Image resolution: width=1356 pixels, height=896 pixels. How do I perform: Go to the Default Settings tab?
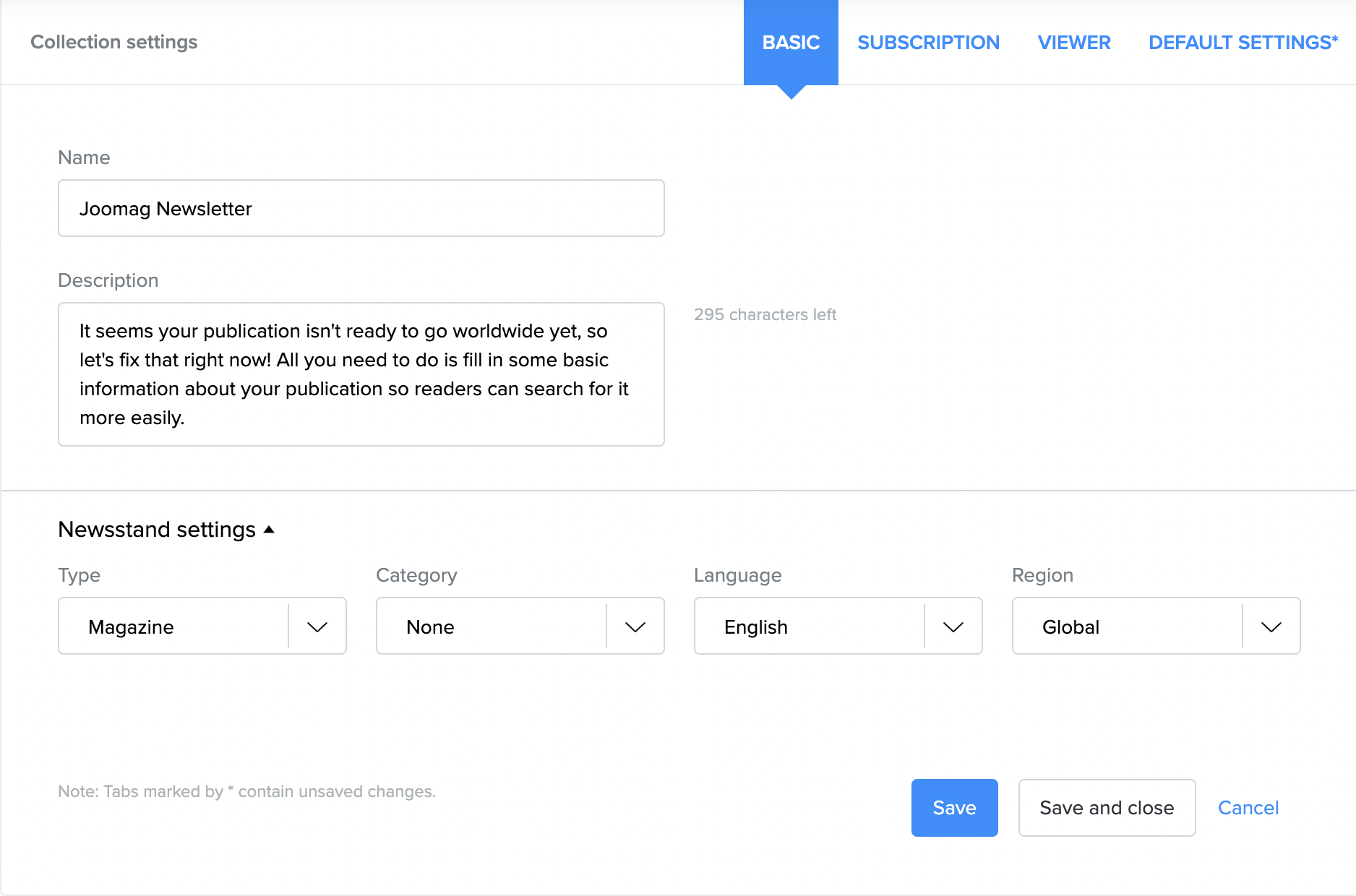point(1243,43)
